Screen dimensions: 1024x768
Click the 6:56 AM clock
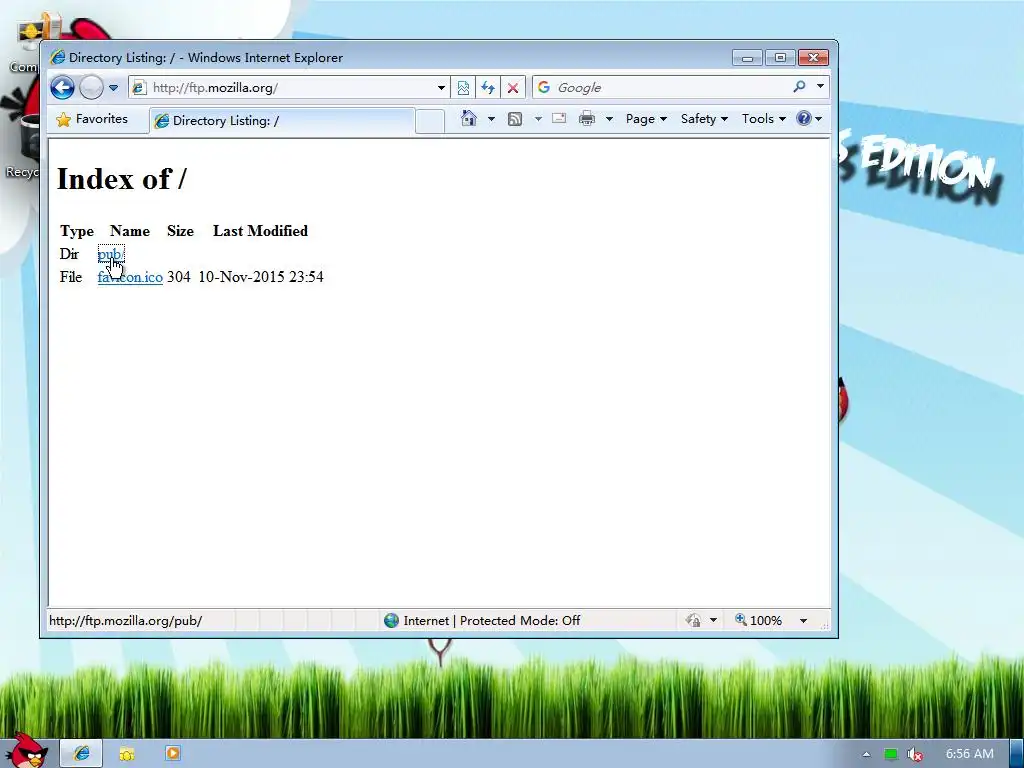pyautogui.click(x=970, y=754)
